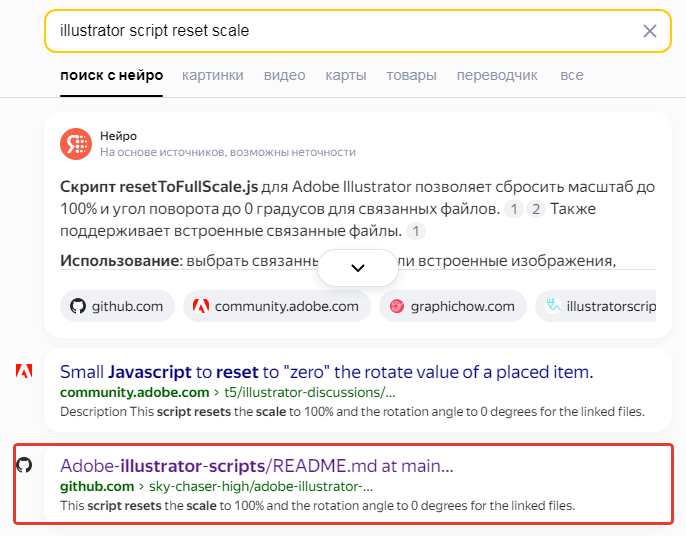Click the sky-chaser-high GitHub URL path
This screenshot has height=536, width=686.
pyautogui.click(x=261, y=487)
